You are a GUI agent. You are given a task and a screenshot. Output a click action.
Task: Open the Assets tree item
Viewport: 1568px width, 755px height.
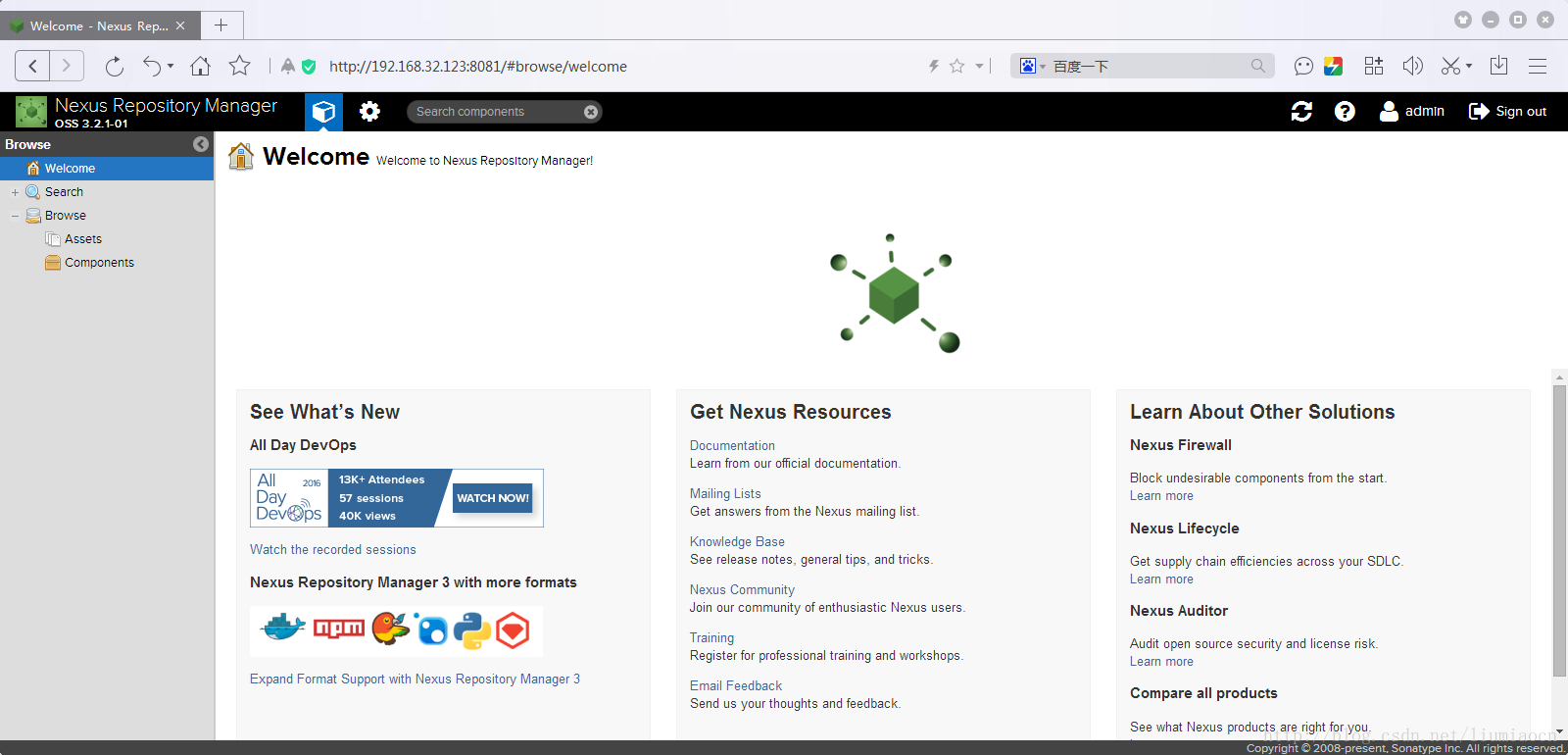coord(82,239)
